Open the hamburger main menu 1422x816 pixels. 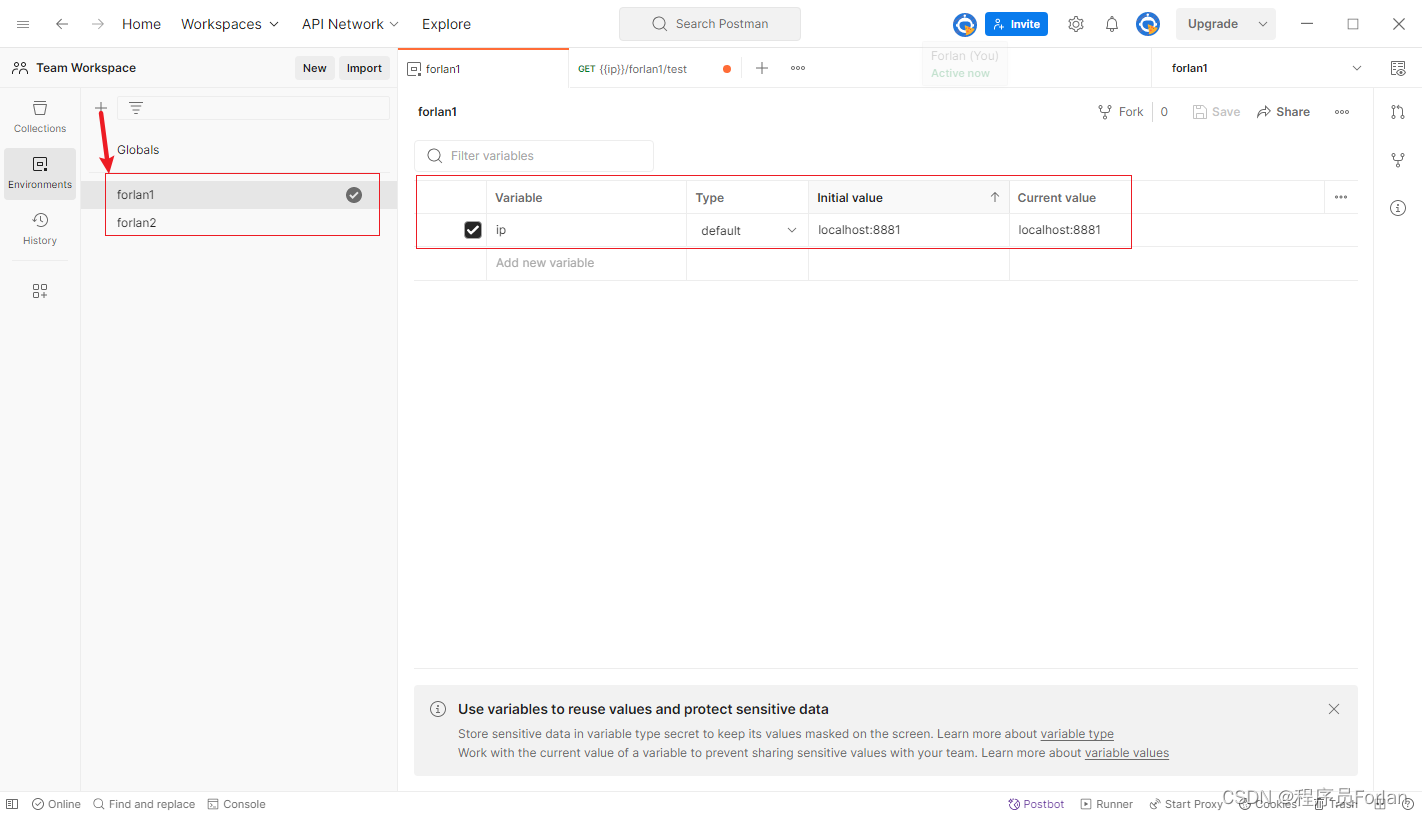[23, 24]
